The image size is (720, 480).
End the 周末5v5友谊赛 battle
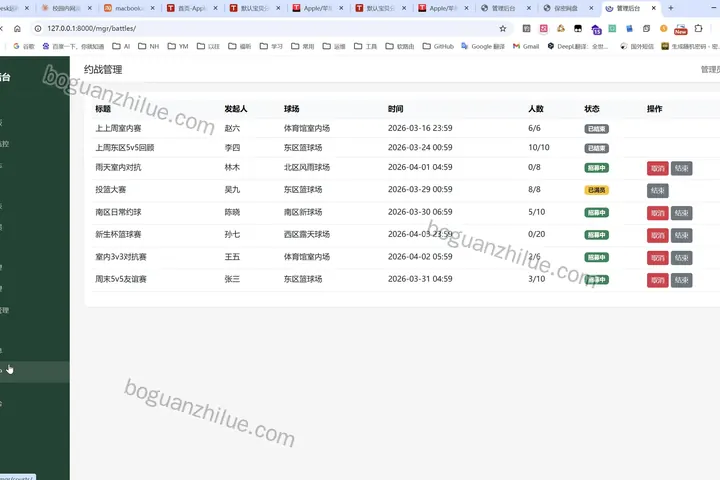pyautogui.click(x=681, y=280)
